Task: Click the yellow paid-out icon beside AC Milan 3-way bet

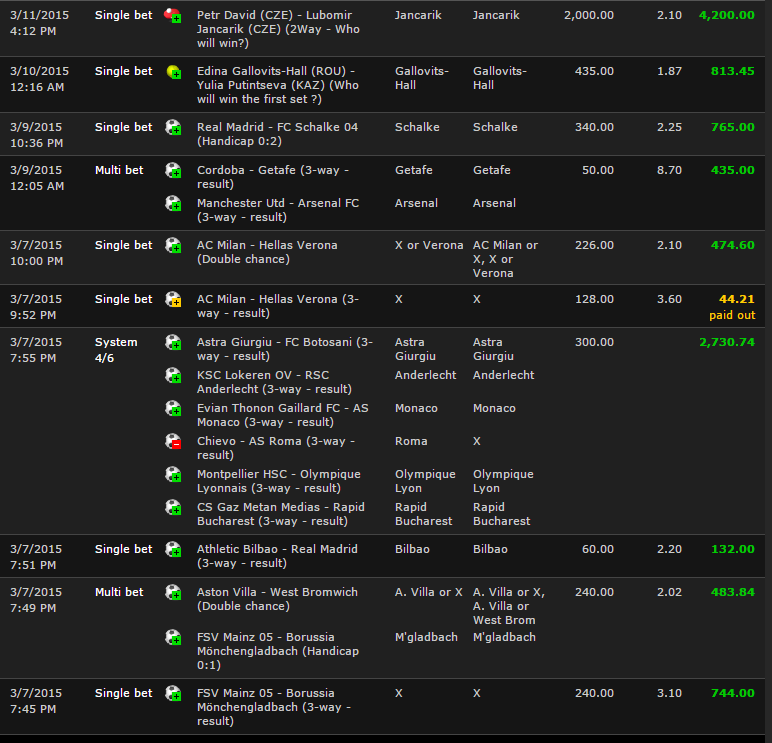Action: (x=173, y=300)
